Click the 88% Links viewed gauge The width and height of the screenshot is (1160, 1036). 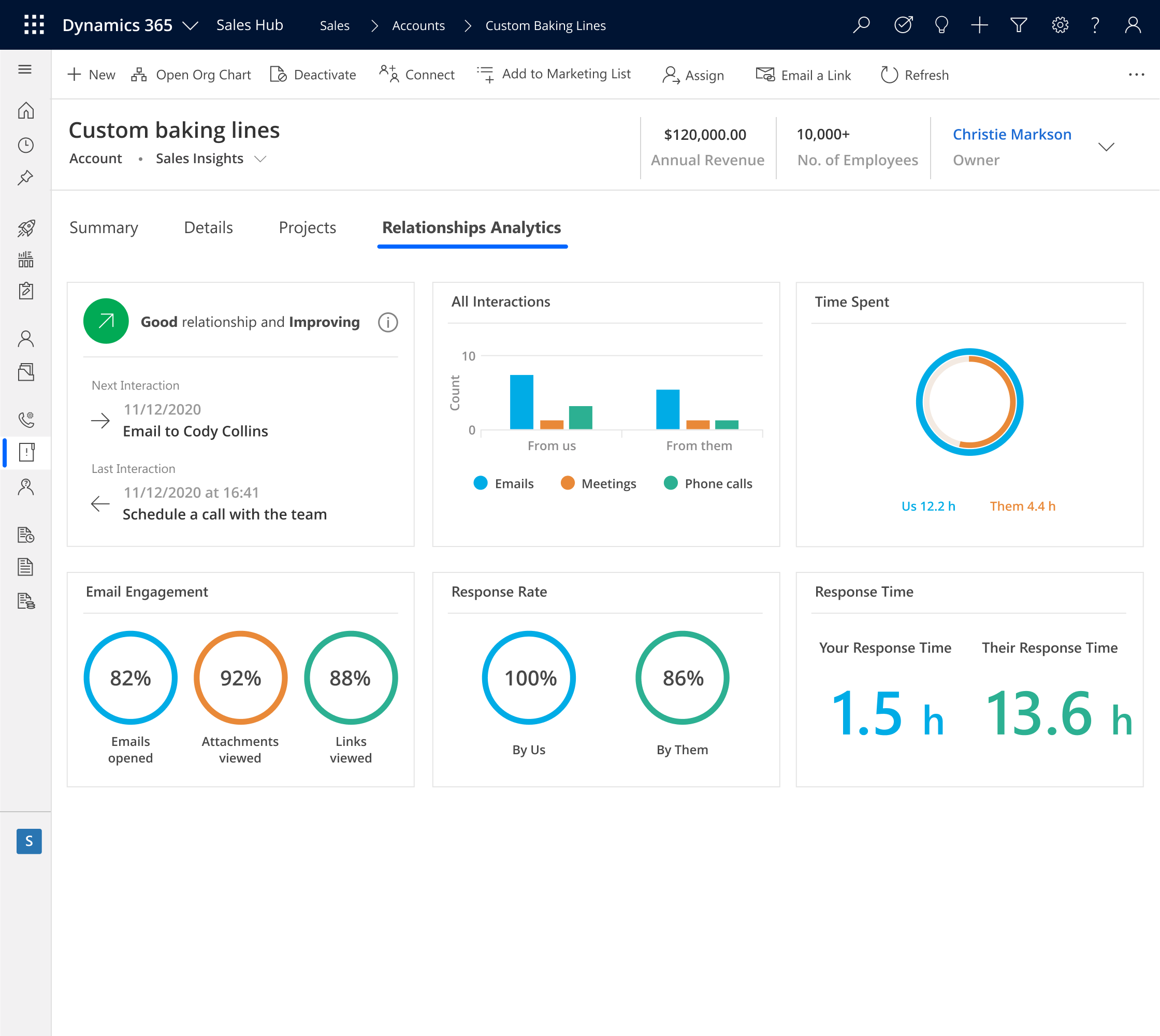coord(351,678)
